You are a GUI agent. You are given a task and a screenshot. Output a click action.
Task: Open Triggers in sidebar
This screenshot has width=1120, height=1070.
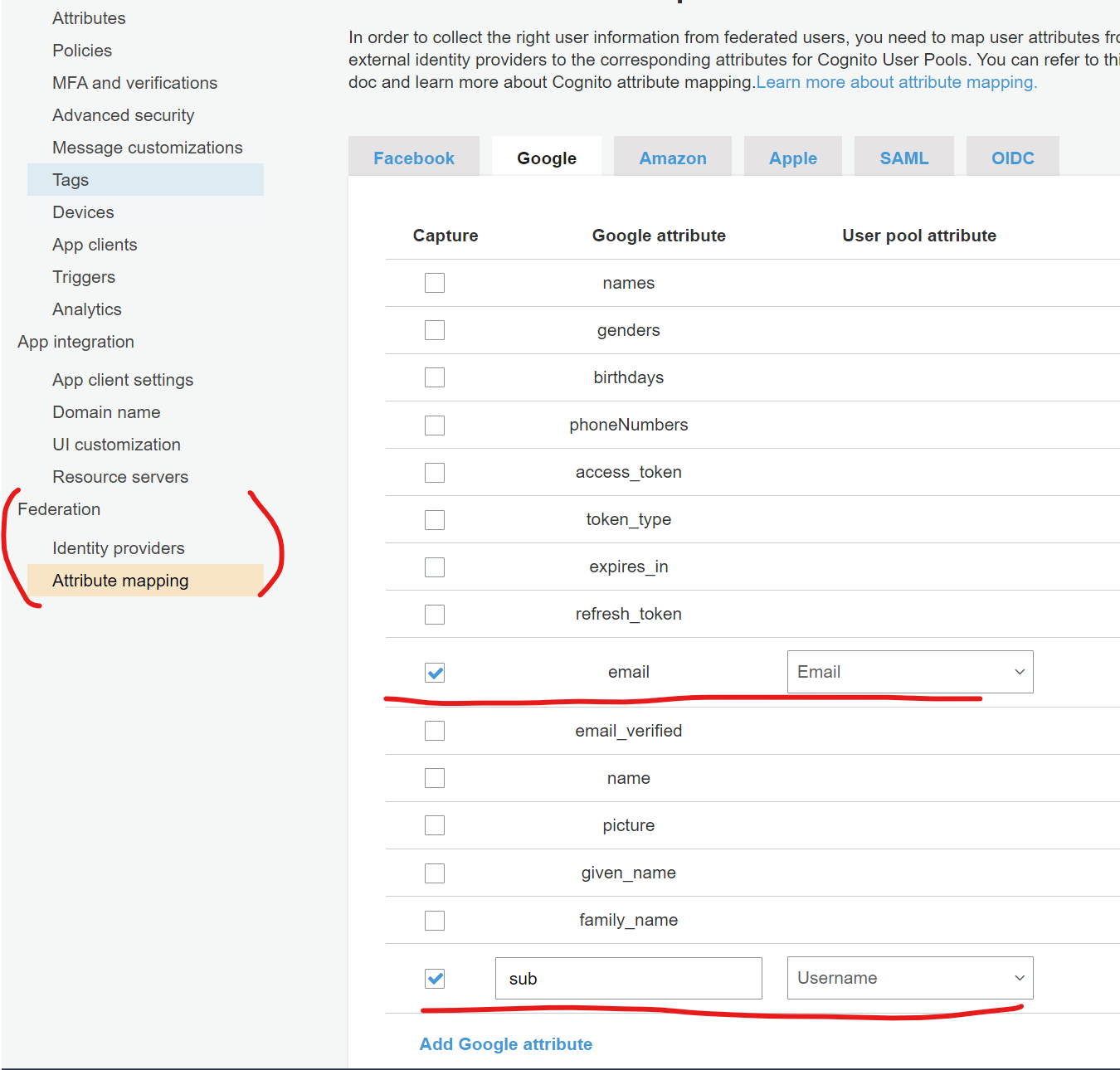tap(84, 277)
